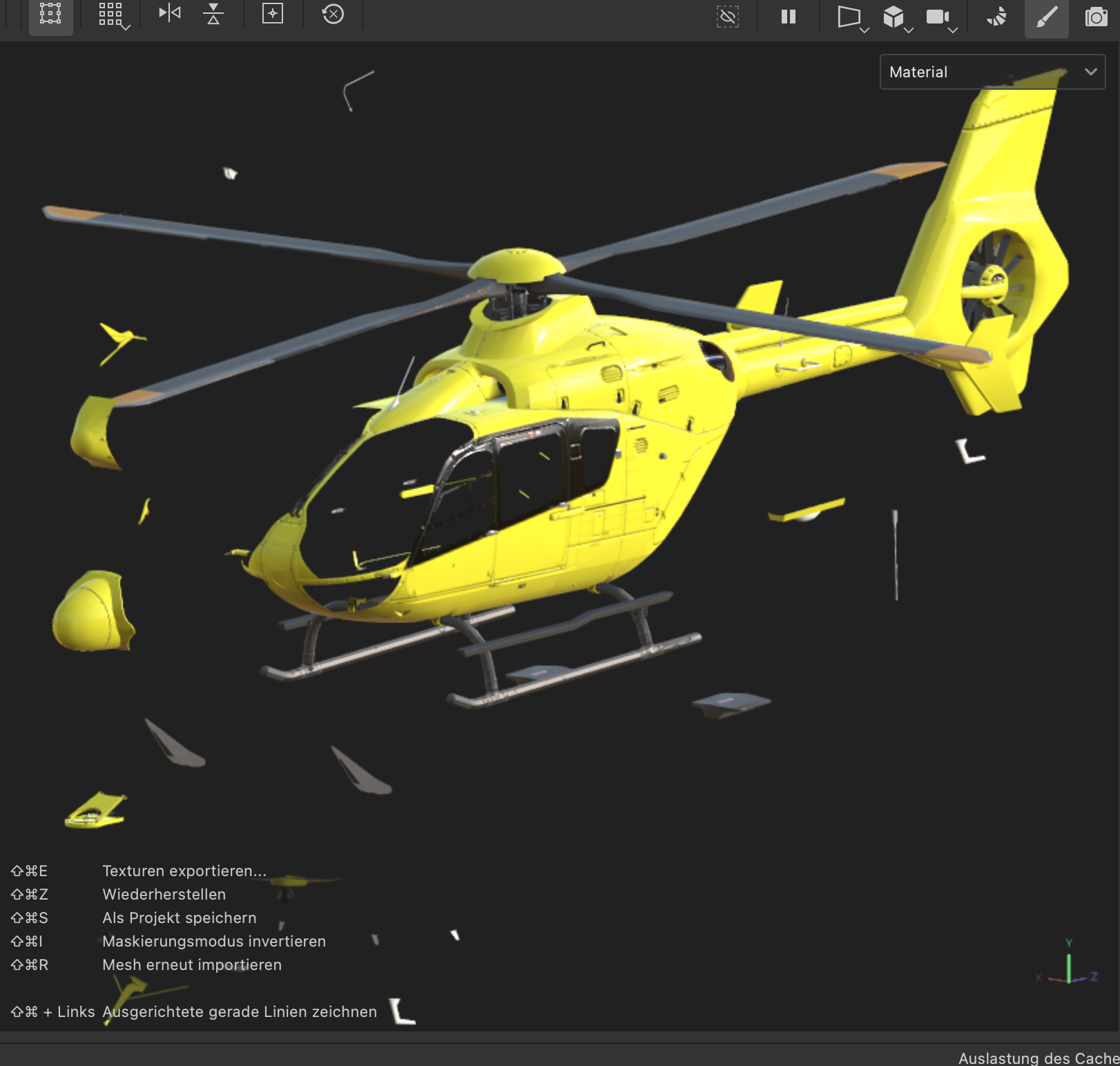The width and height of the screenshot is (1120, 1066).
Task: Select the transform bounding box tool
Action: pos(50,14)
